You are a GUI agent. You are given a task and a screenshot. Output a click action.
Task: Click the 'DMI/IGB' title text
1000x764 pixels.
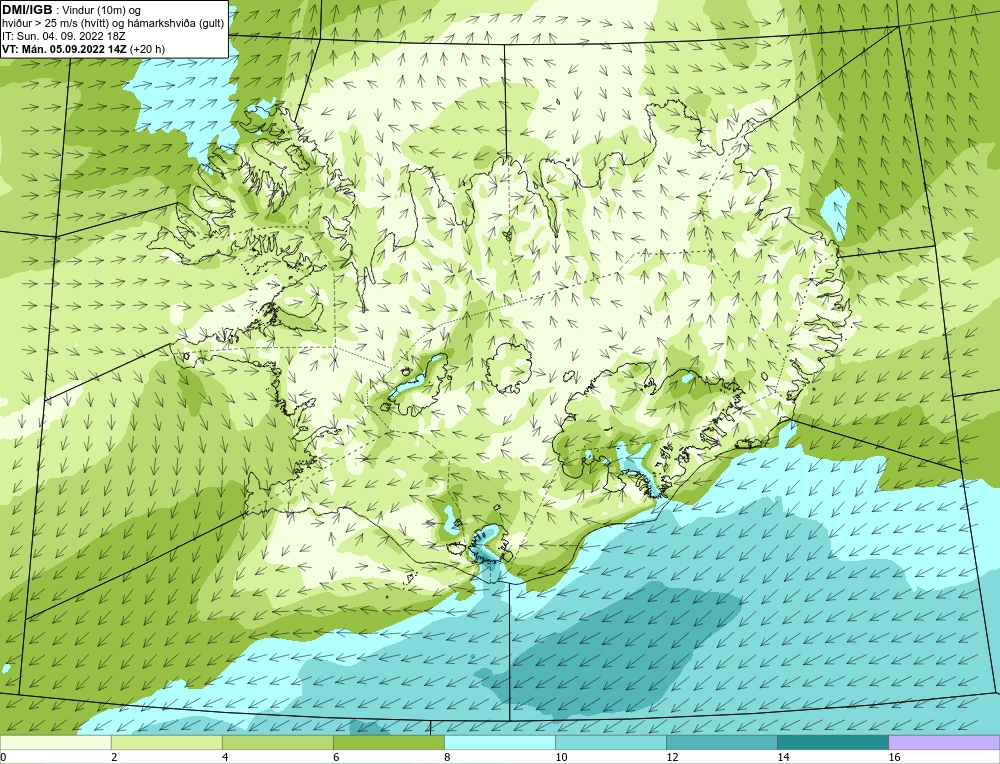pyautogui.click(x=27, y=10)
